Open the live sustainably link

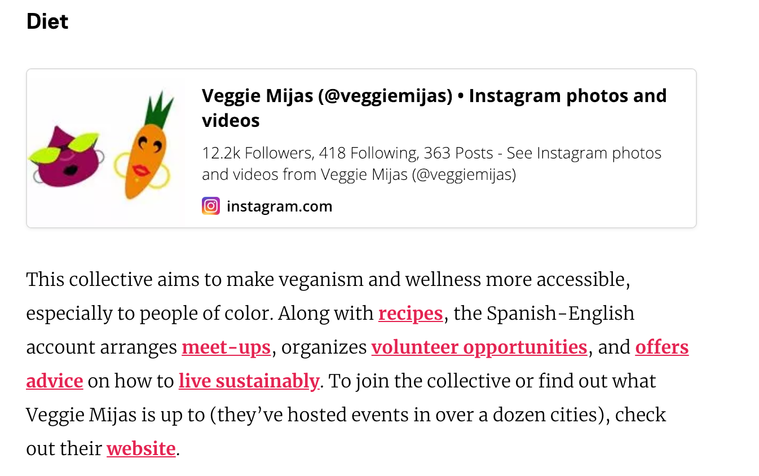249,381
